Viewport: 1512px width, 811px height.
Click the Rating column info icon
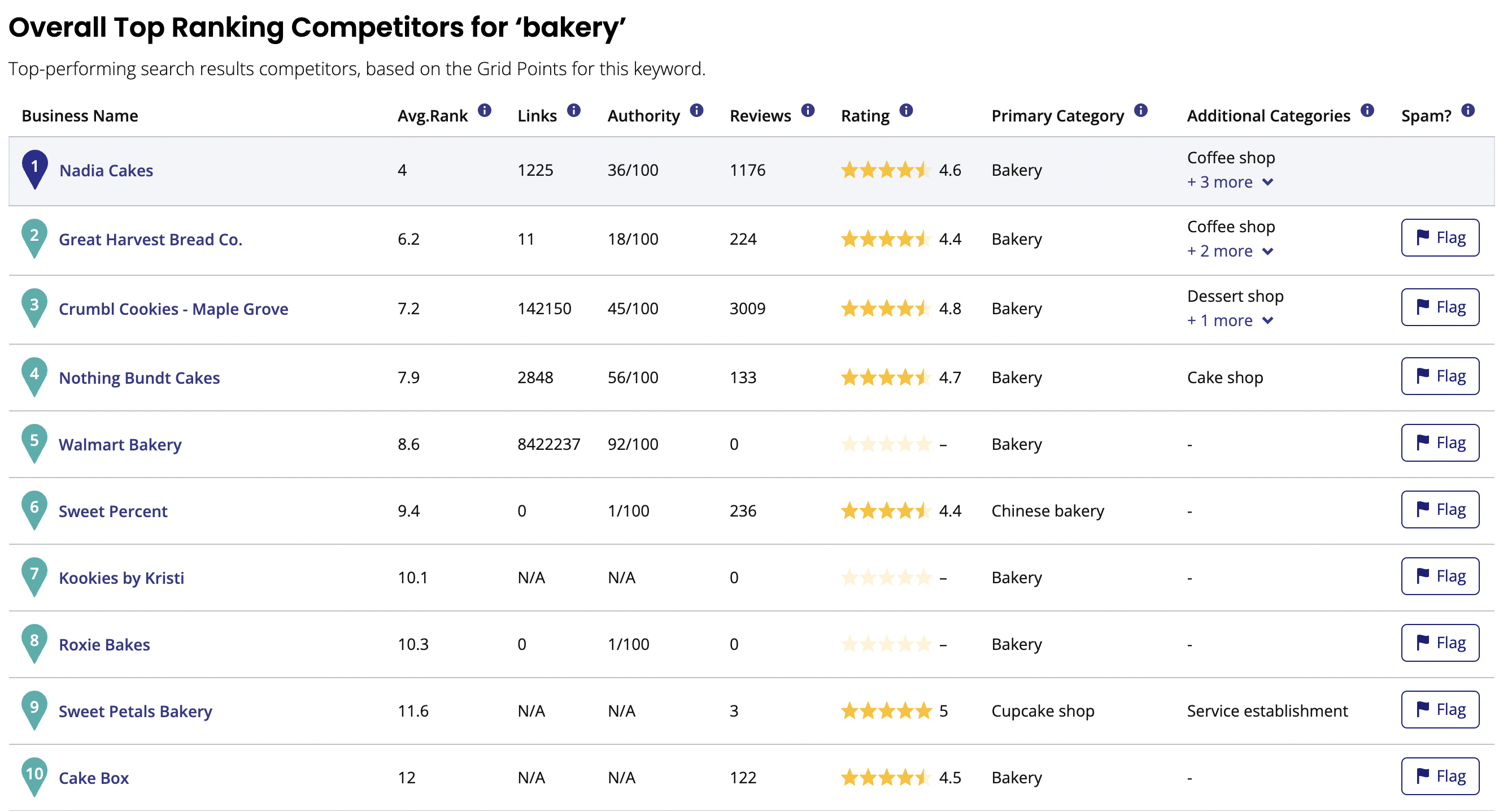click(905, 110)
